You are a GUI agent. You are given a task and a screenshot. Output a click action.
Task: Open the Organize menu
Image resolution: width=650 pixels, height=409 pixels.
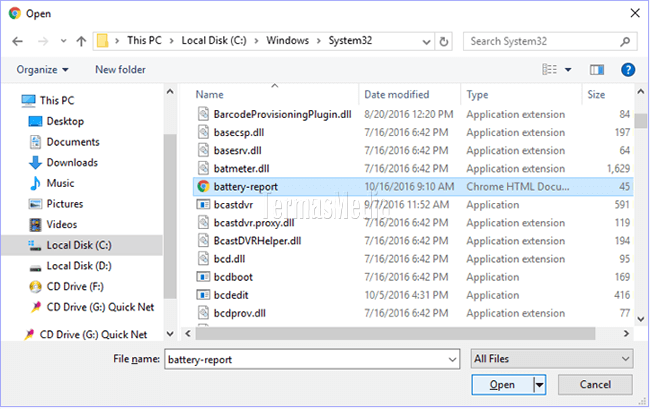42,70
